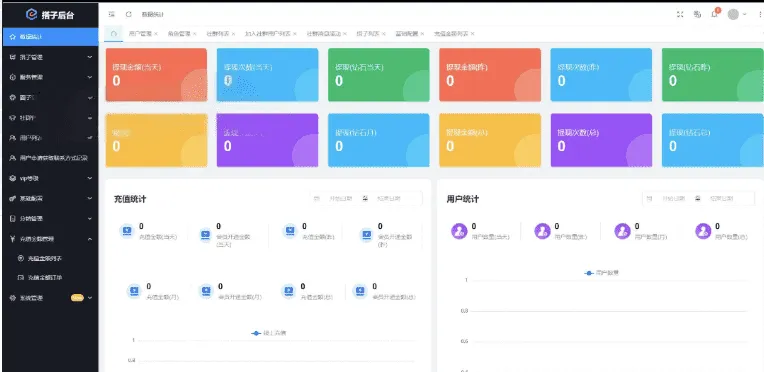Click the 搭子后台 logo
The image size is (764, 372).
coord(50,15)
